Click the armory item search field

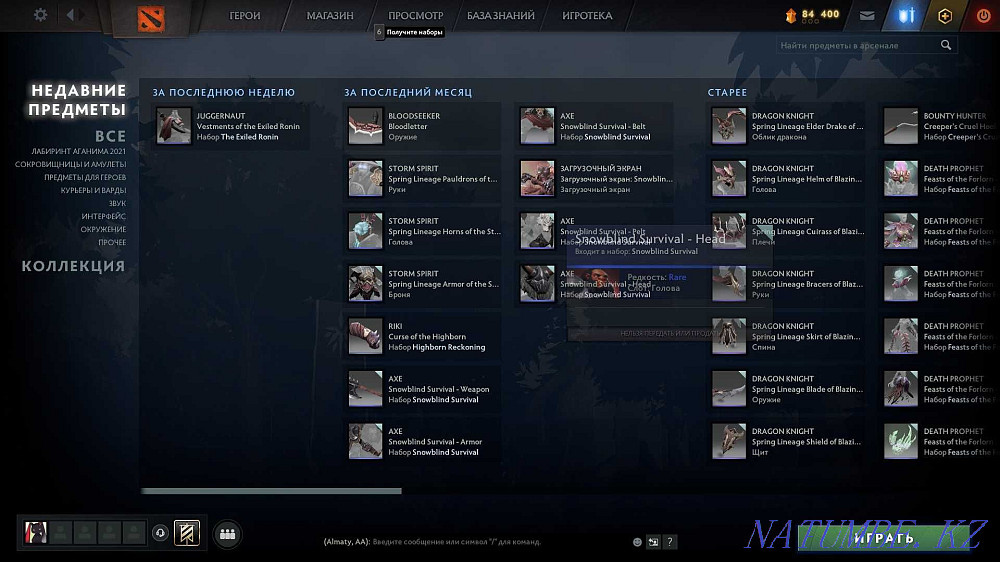coord(860,45)
